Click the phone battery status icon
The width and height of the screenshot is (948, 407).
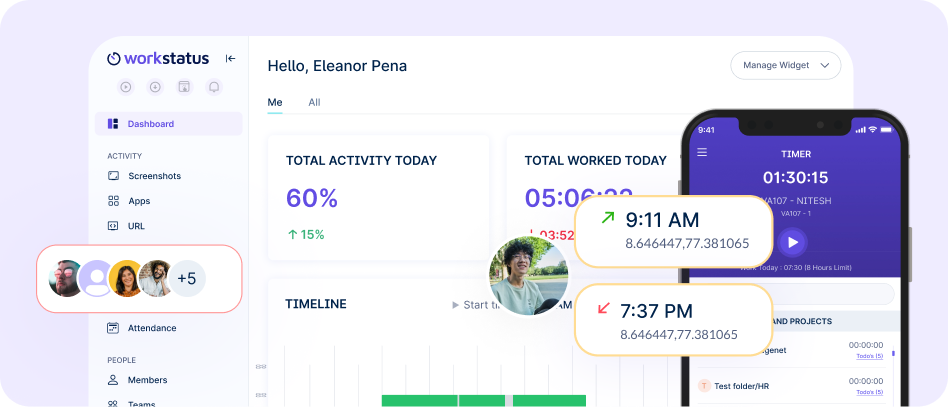click(886, 129)
